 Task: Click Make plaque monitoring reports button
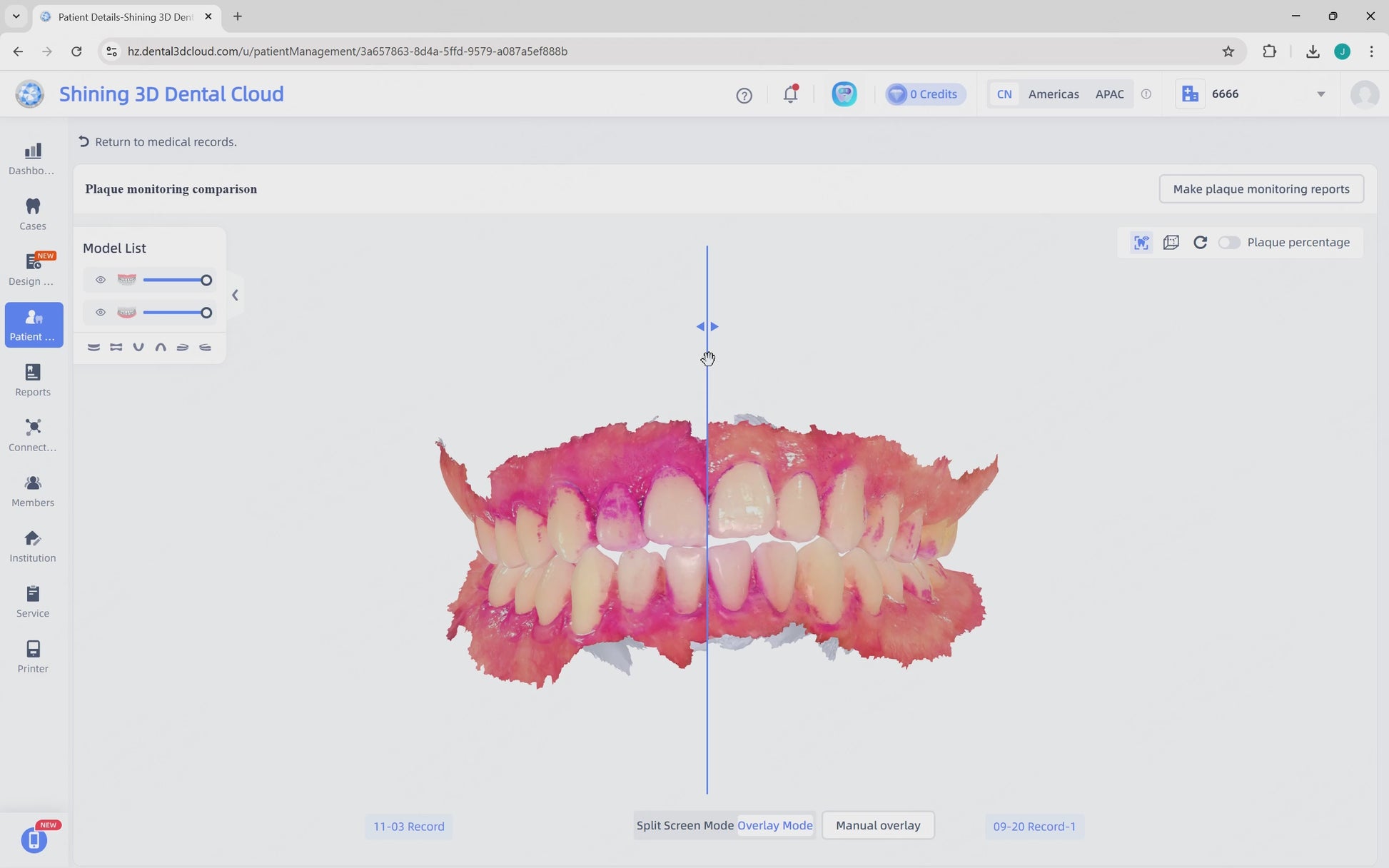1261,189
